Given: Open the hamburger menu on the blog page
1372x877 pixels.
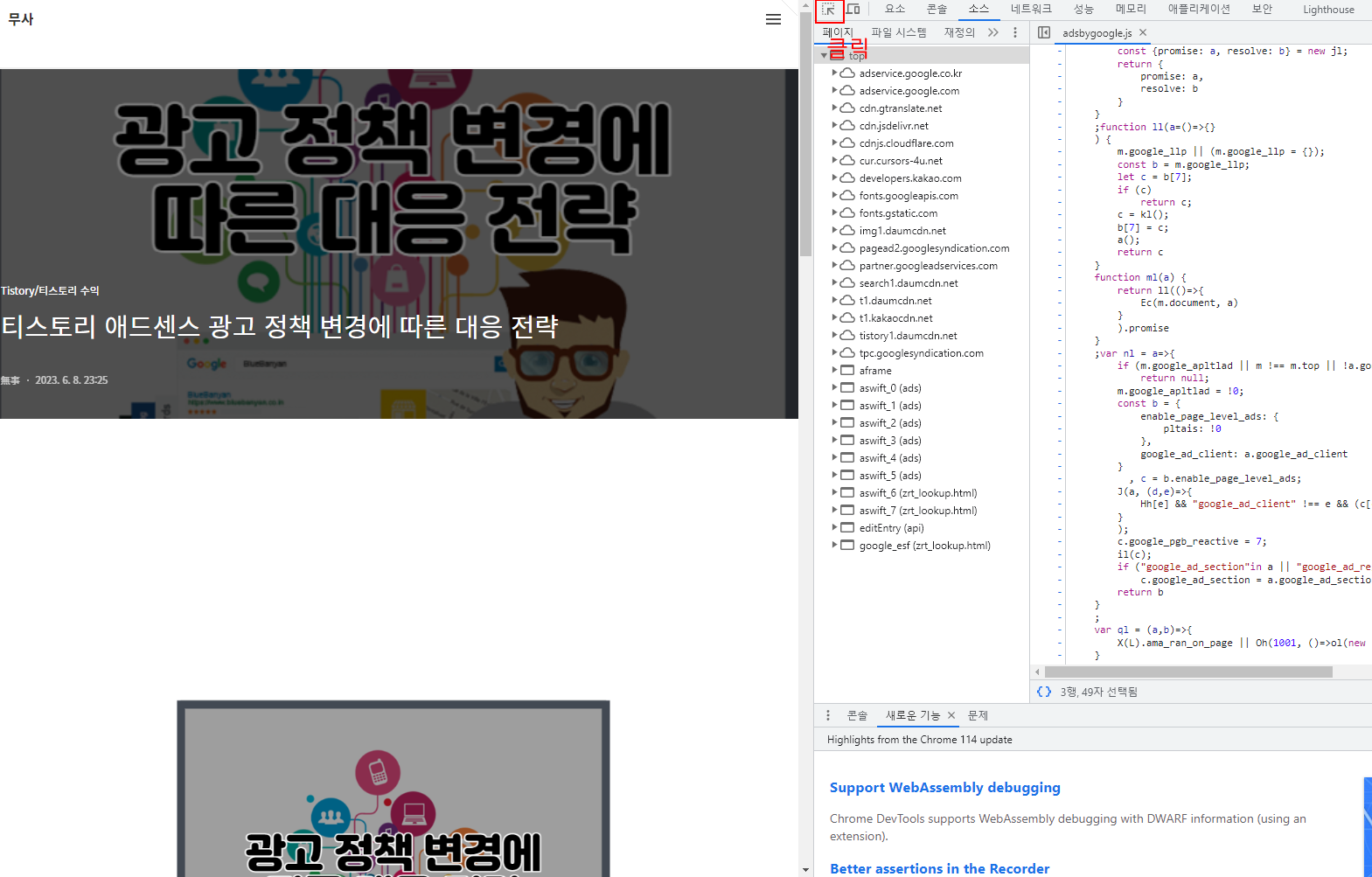Looking at the screenshot, I should [x=773, y=19].
